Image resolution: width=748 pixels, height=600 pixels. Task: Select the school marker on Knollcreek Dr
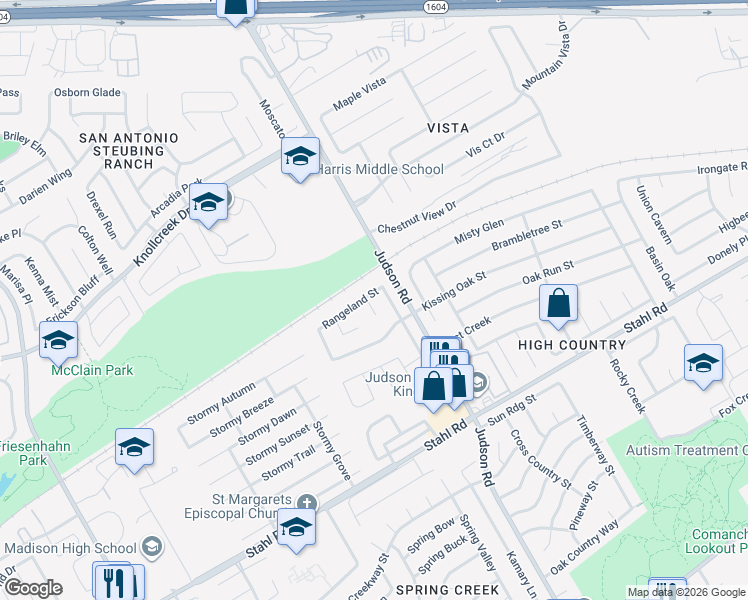coord(208,202)
